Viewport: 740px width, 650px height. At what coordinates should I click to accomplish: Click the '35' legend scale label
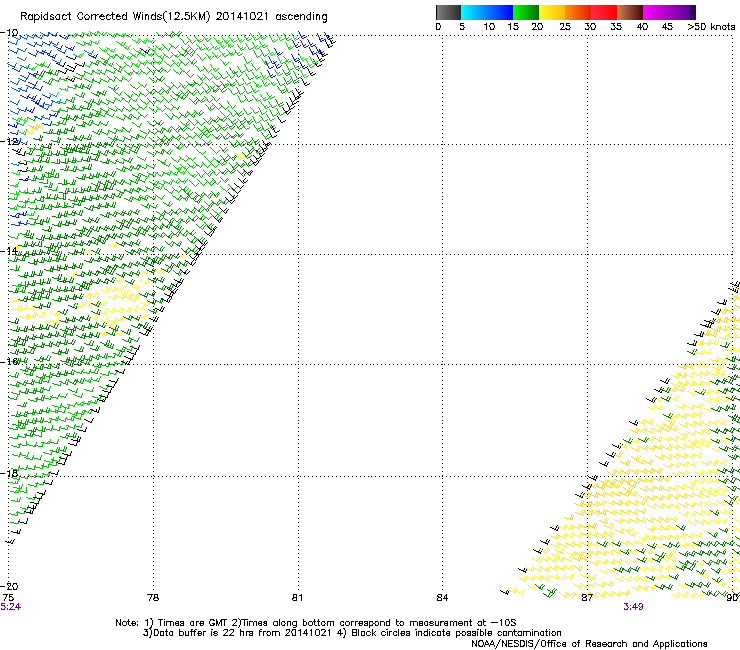tap(616, 27)
